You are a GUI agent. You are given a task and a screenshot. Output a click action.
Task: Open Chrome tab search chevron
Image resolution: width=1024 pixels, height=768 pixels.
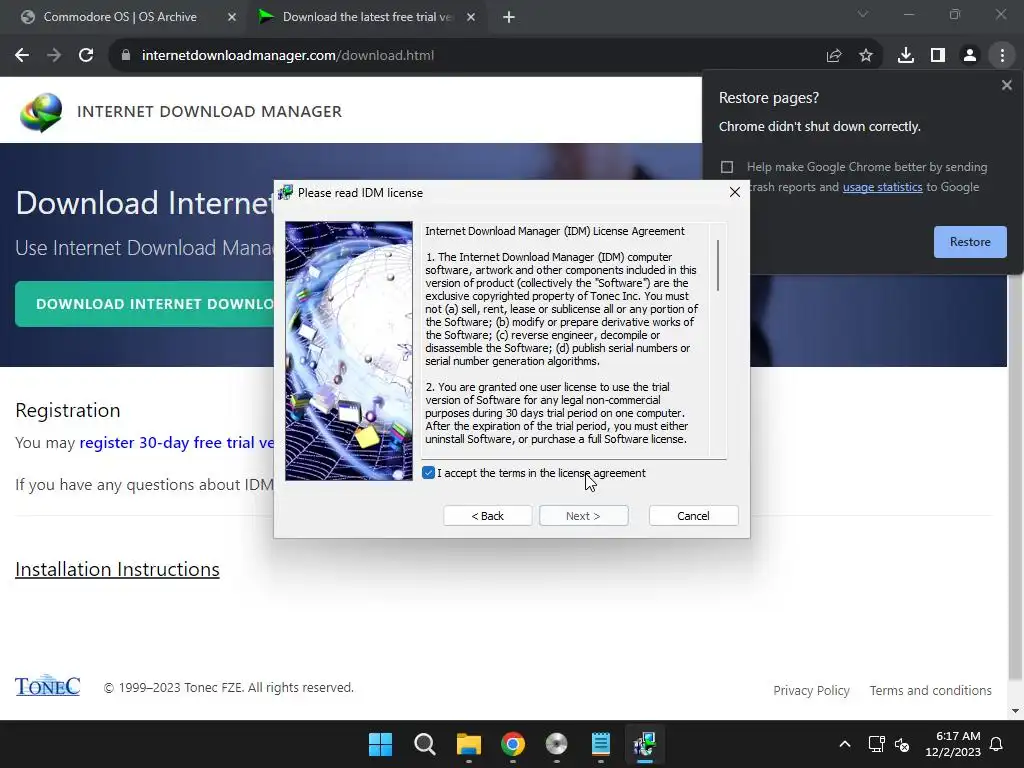point(863,14)
